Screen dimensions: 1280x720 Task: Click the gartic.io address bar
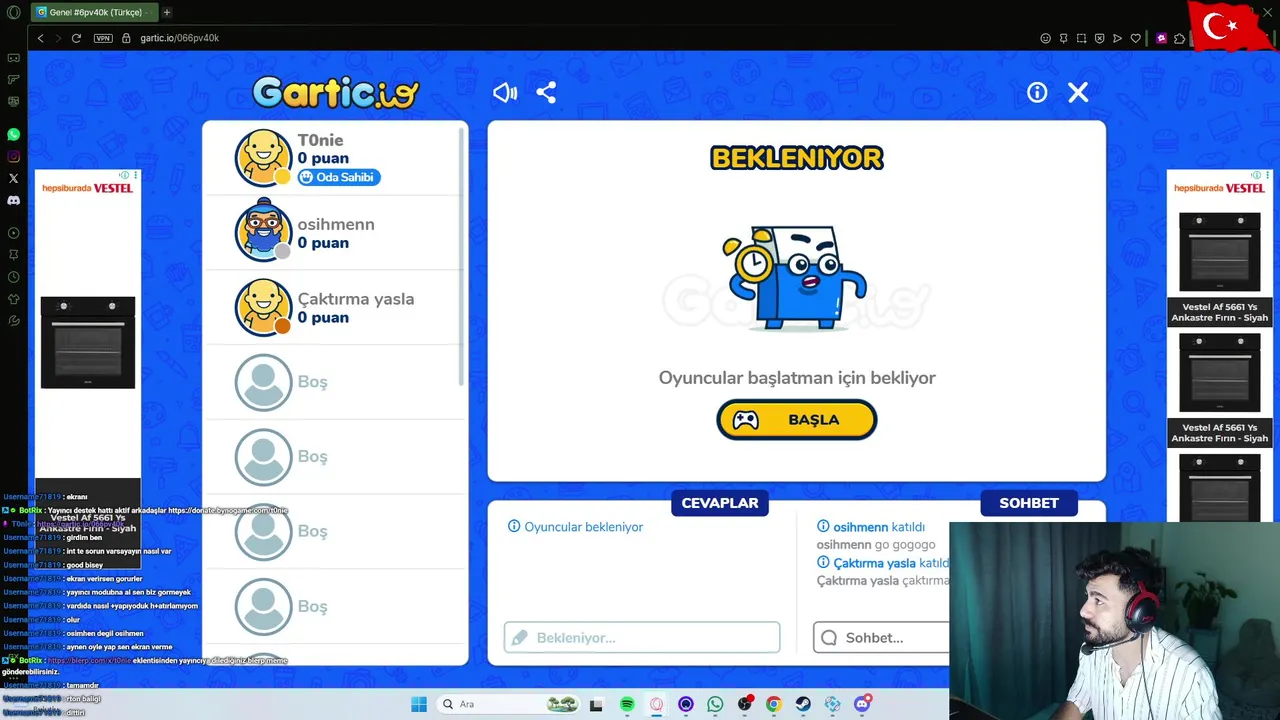[x=180, y=38]
